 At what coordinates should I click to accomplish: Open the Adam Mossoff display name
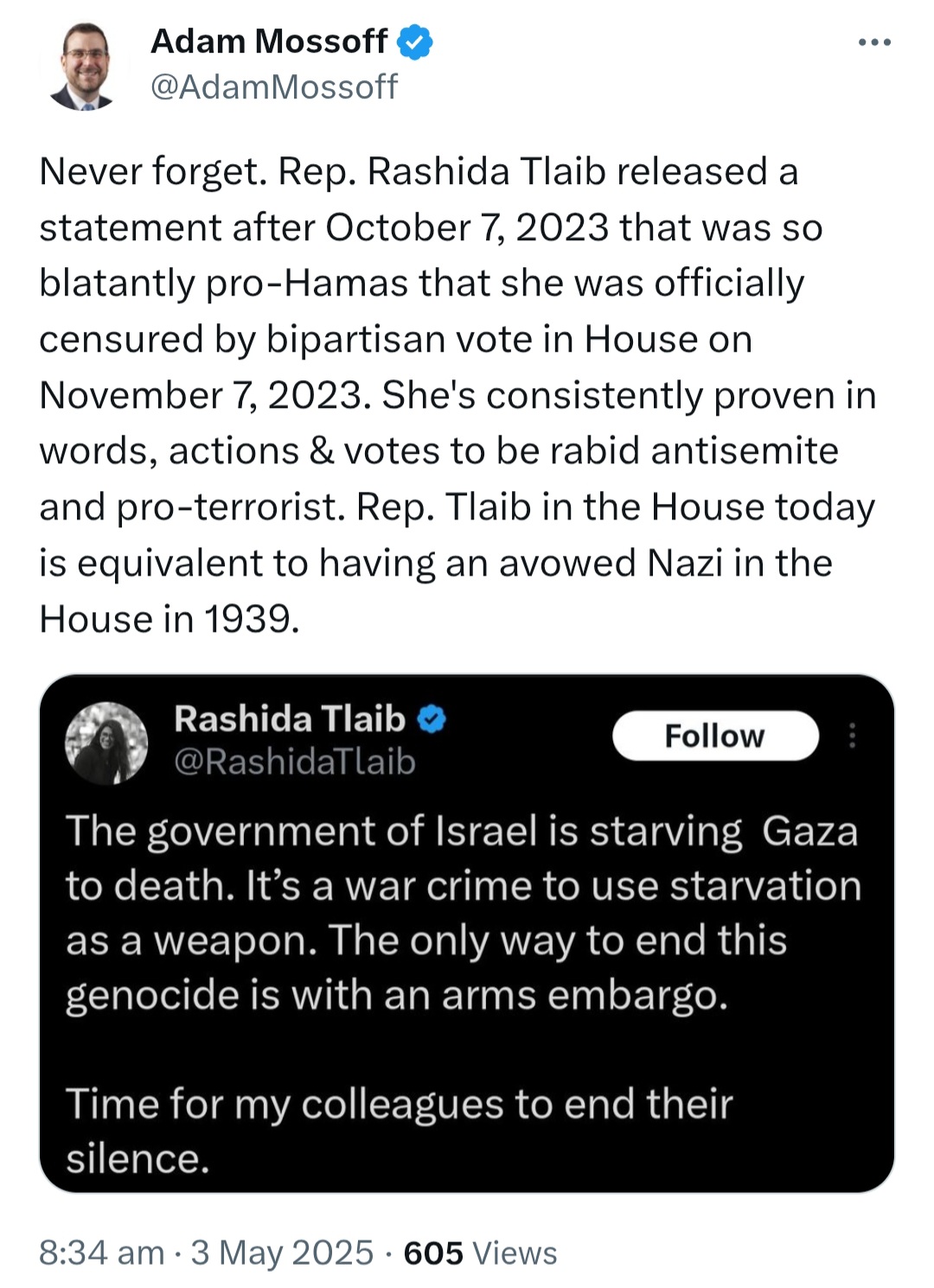coord(269,41)
